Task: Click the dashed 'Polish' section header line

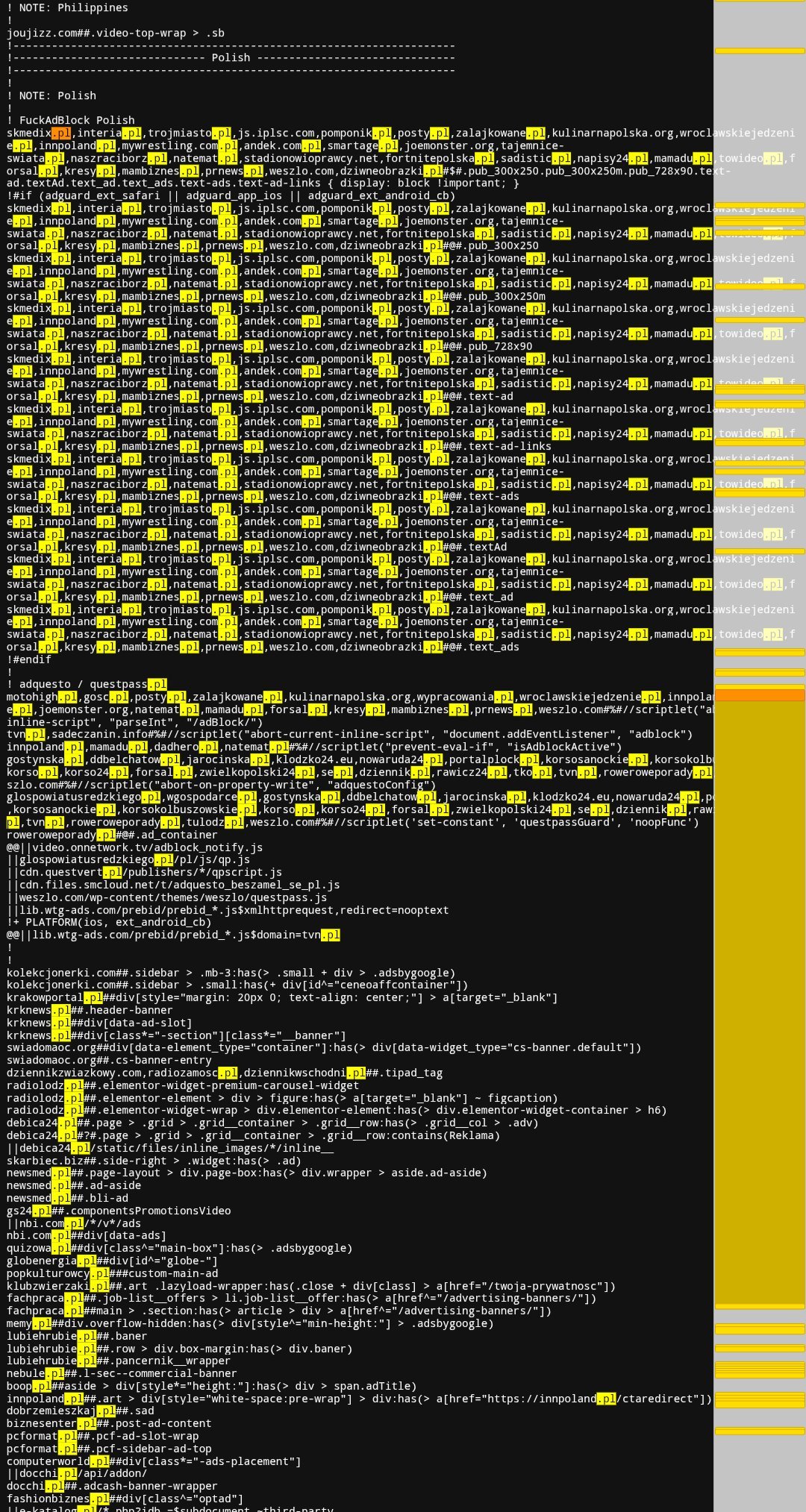Action: pyautogui.click(x=231, y=57)
